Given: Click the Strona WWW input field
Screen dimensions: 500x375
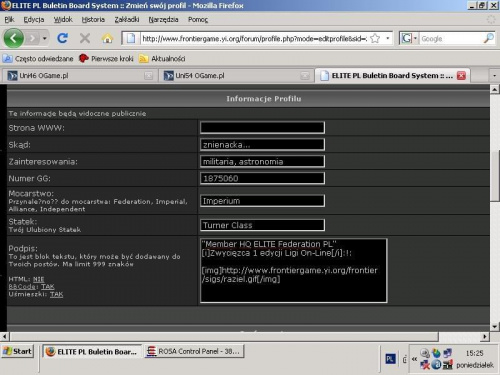Looking at the screenshot, I should (262, 127).
